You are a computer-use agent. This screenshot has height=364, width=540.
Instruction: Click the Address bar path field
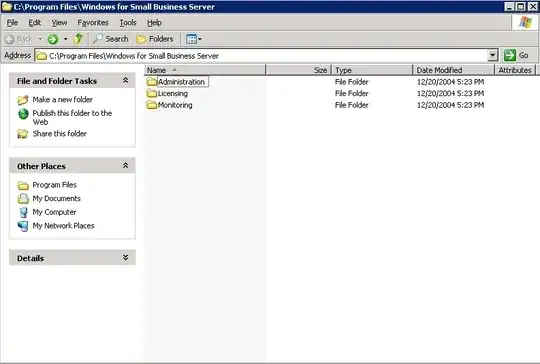(262, 55)
